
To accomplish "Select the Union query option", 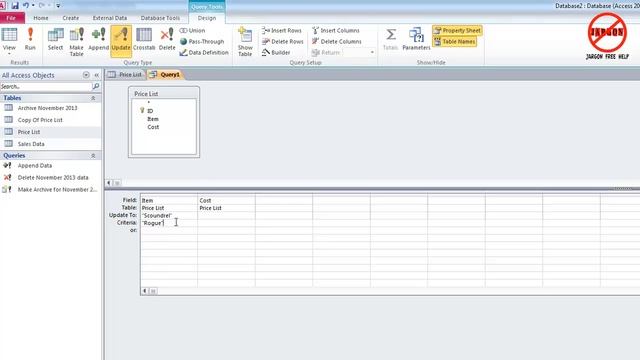I will [192, 31].
